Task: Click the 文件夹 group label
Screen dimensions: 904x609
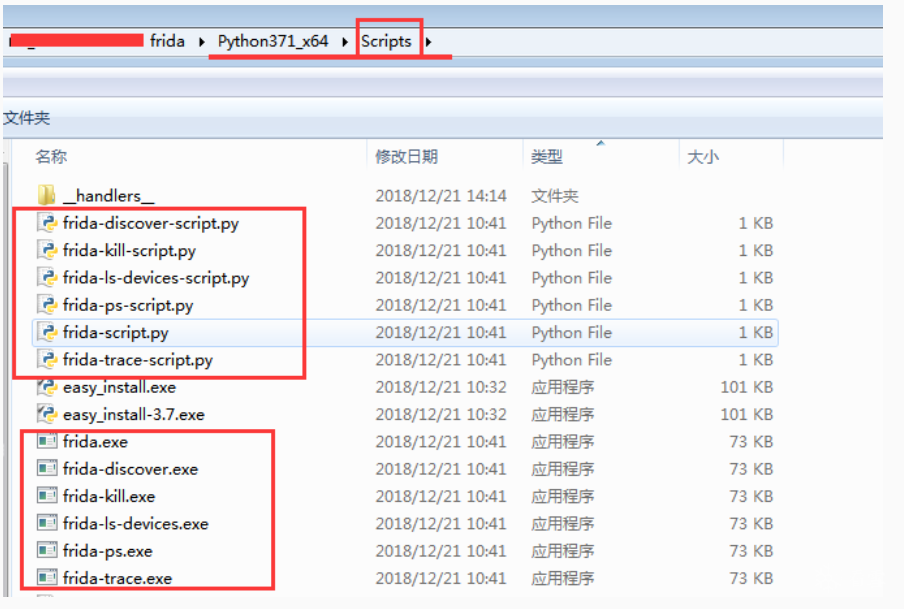Action: click(x=27, y=118)
